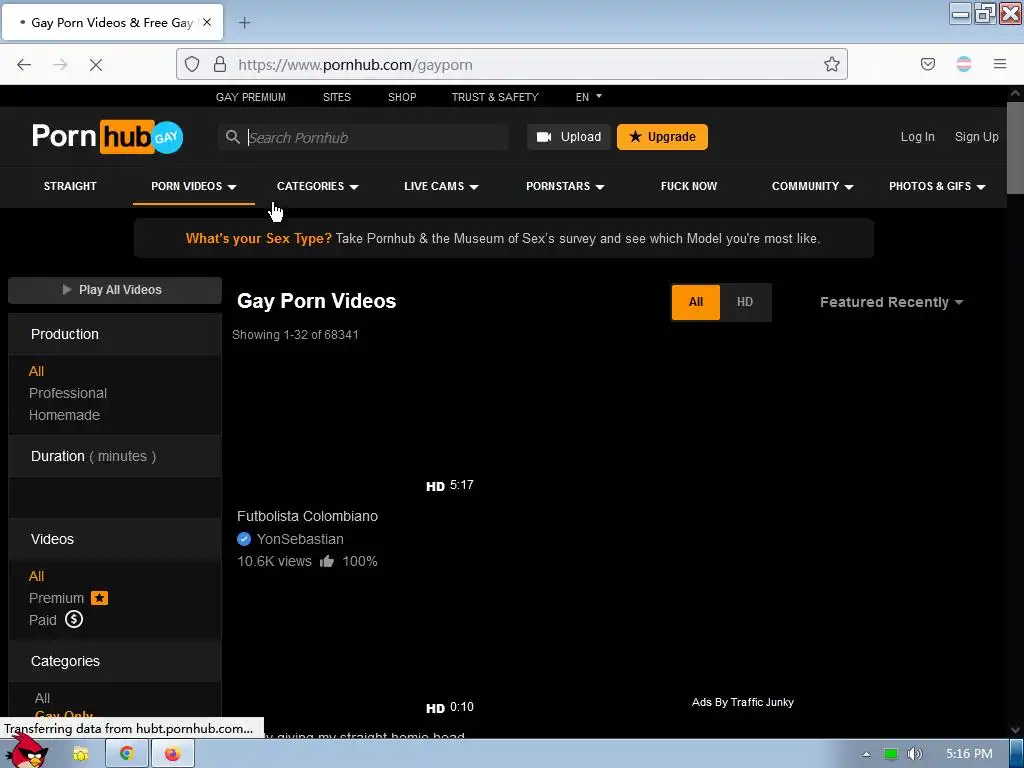1024x768 pixels.
Task: Open Sites in the top bar
Action: pyautogui.click(x=337, y=97)
